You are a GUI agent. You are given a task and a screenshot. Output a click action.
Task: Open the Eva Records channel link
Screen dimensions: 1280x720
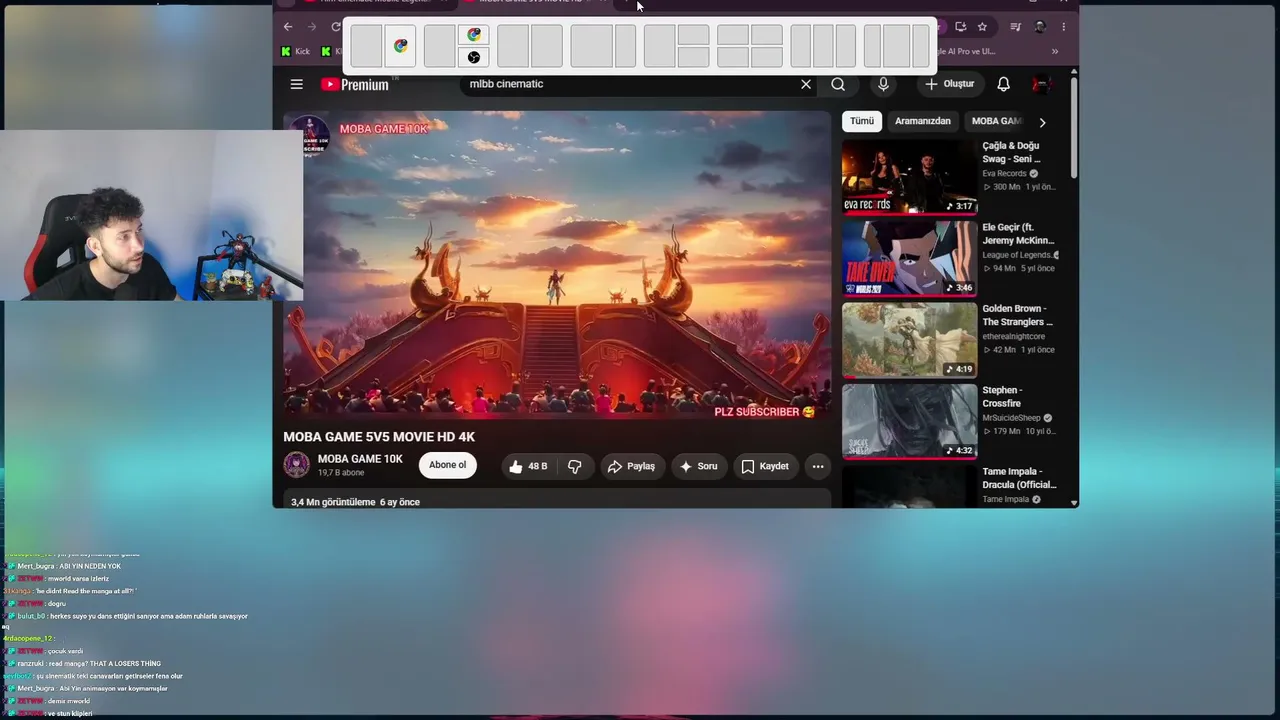pos(1005,173)
